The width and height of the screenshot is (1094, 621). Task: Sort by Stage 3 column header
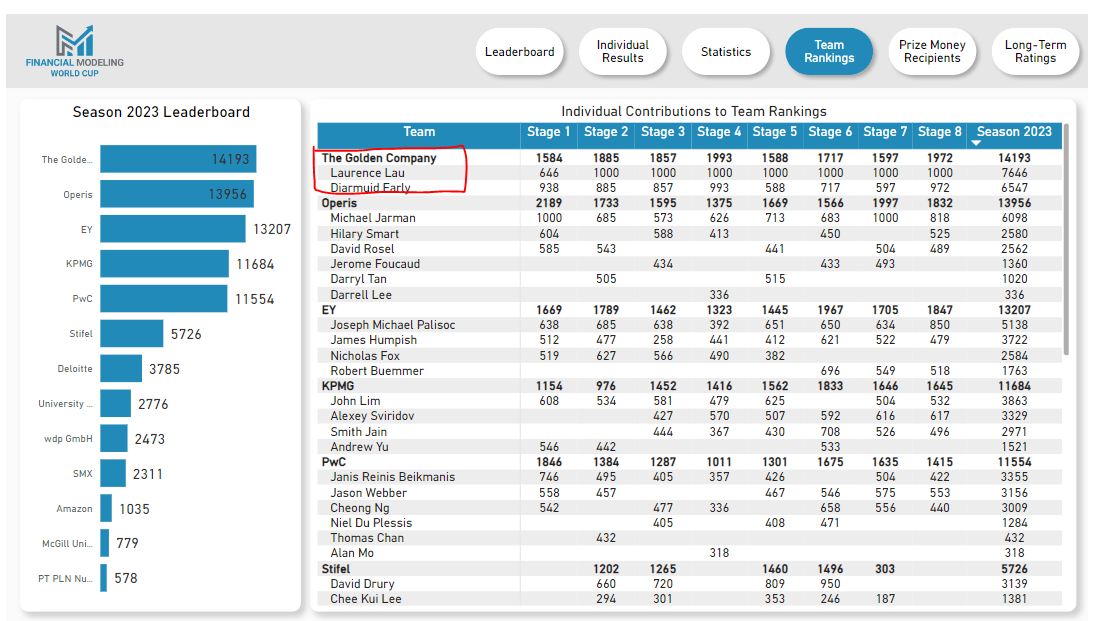[663, 132]
